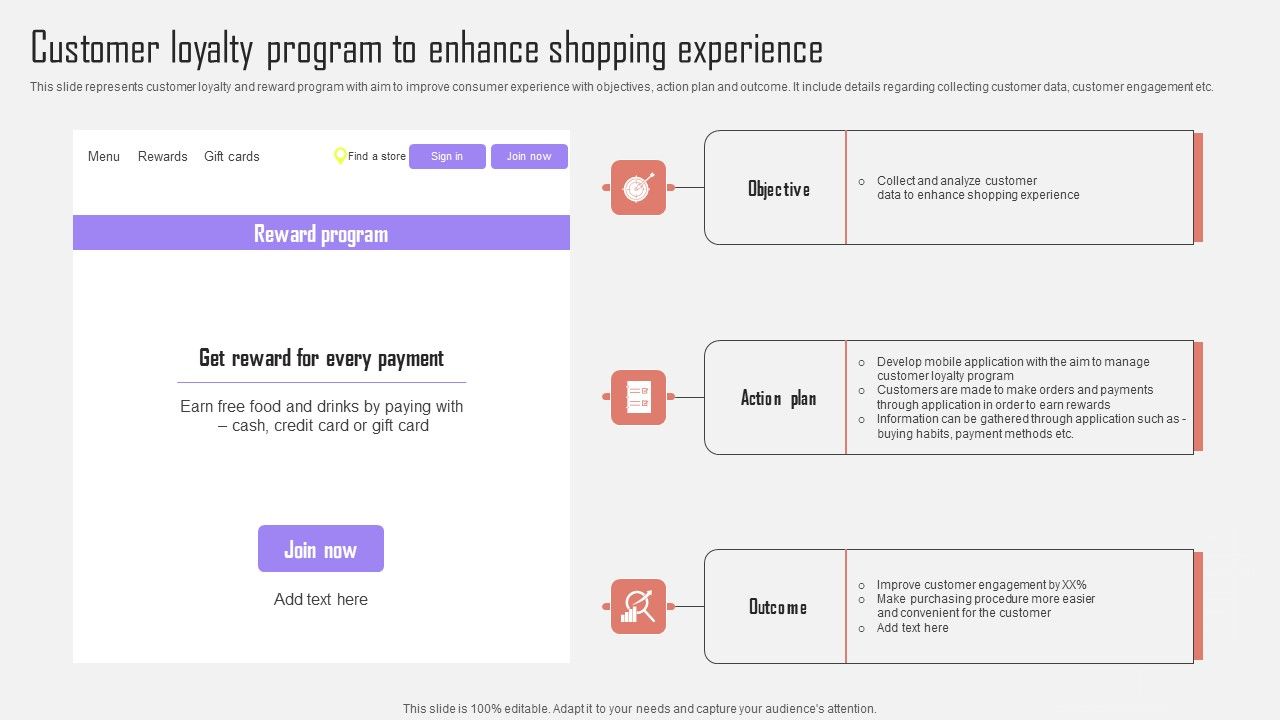Open the Rewards navigation item
The width and height of the screenshot is (1280, 720).
(163, 156)
